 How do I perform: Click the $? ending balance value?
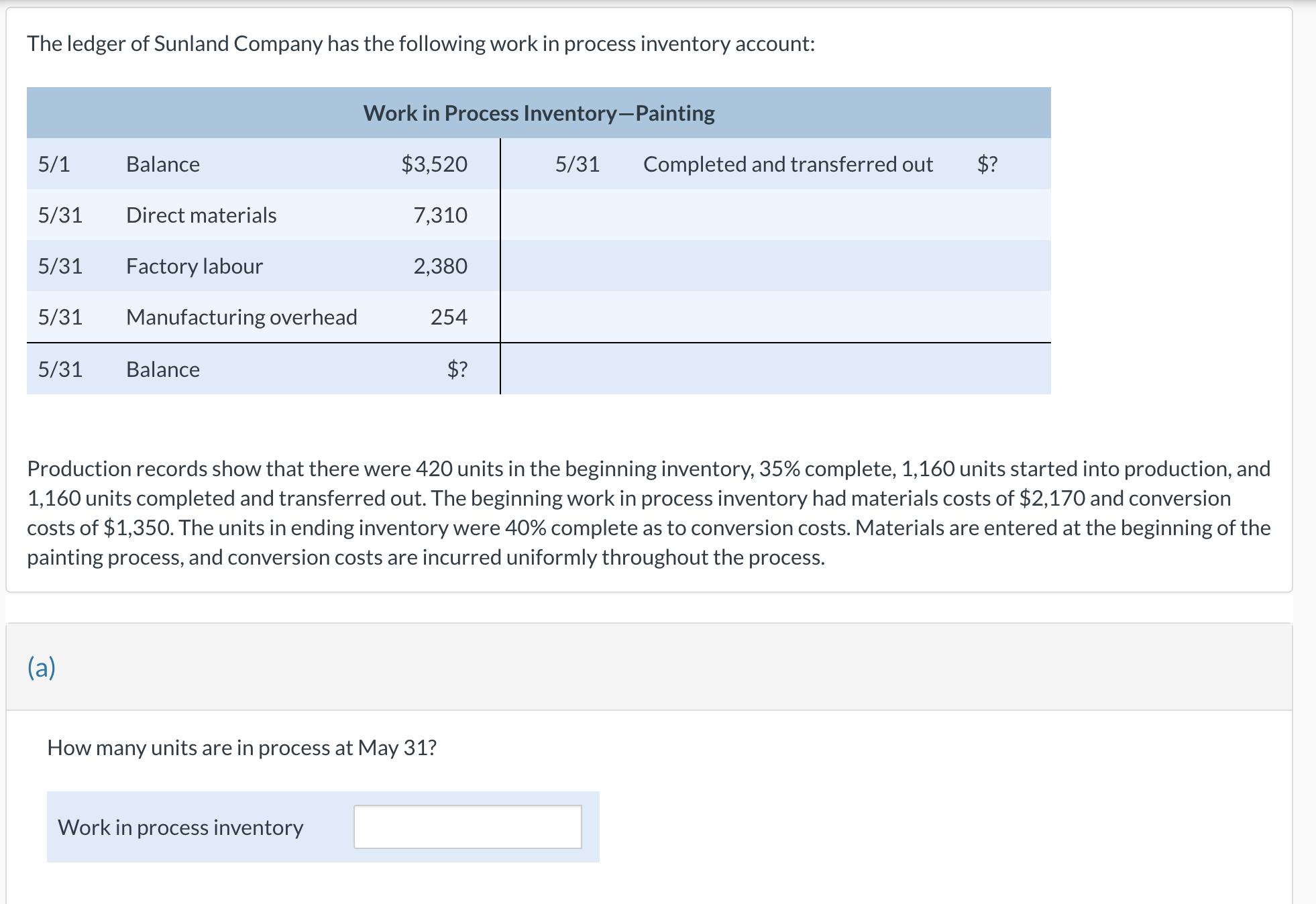(x=457, y=370)
